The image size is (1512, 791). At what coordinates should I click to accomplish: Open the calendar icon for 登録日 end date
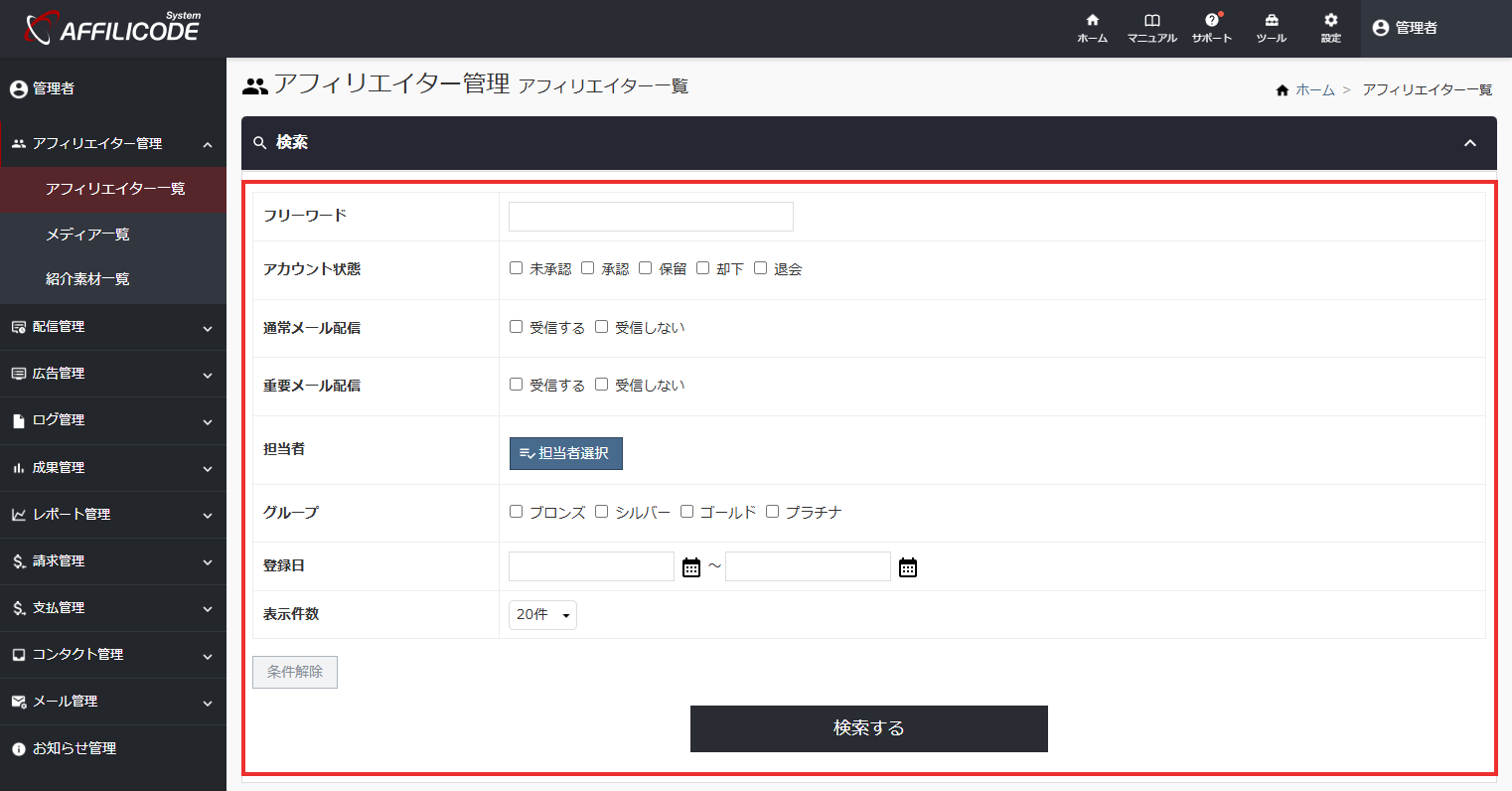[x=907, y=565]
